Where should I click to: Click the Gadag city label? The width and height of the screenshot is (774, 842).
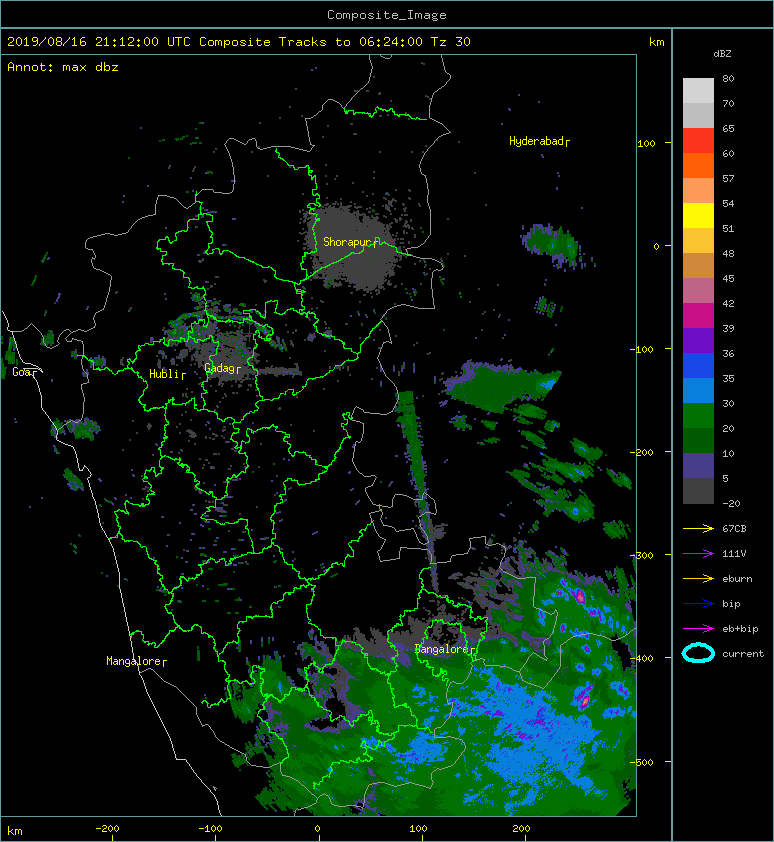tap(222, 368)
